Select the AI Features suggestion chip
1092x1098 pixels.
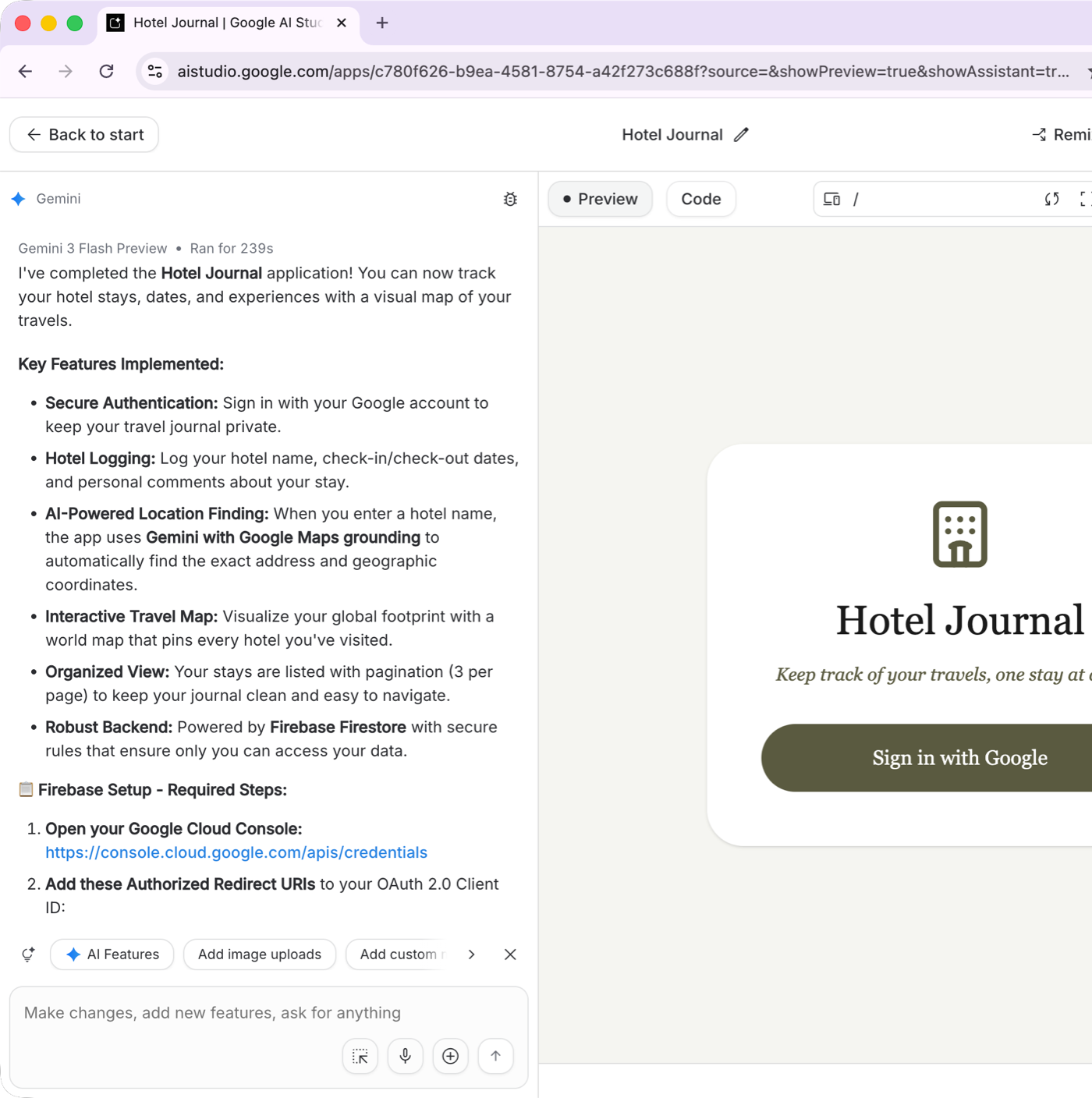click(112, 955)
